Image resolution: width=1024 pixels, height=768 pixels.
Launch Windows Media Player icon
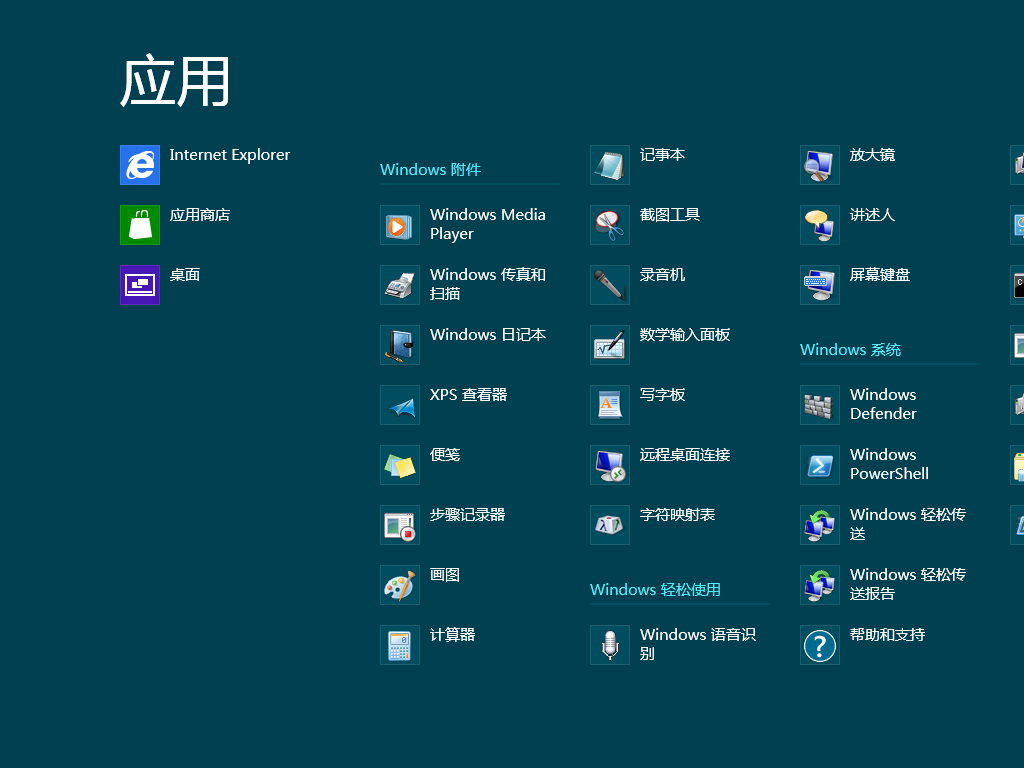pos(400,225)
